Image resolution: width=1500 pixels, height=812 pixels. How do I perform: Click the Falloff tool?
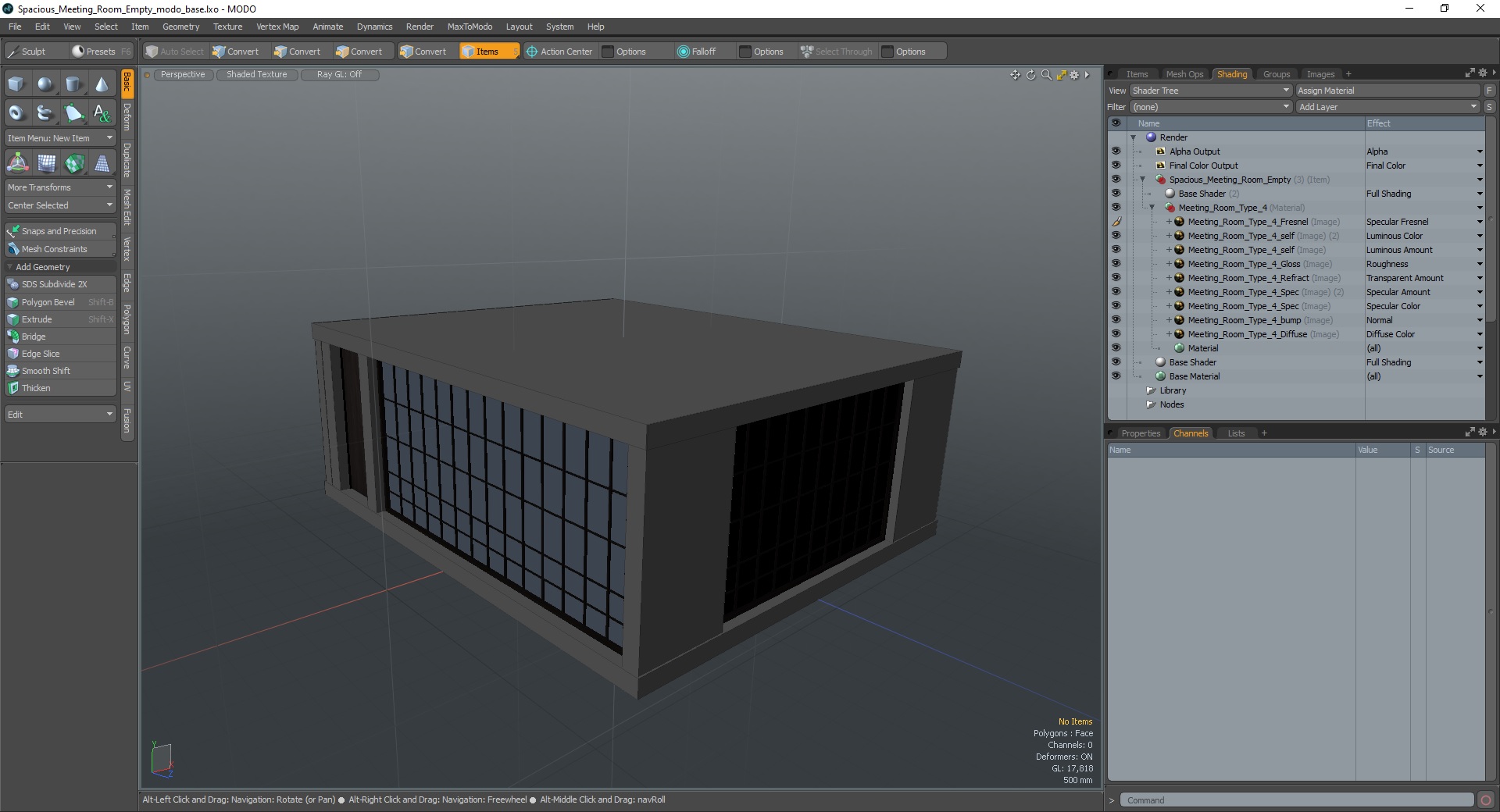[x=697, y=52]
